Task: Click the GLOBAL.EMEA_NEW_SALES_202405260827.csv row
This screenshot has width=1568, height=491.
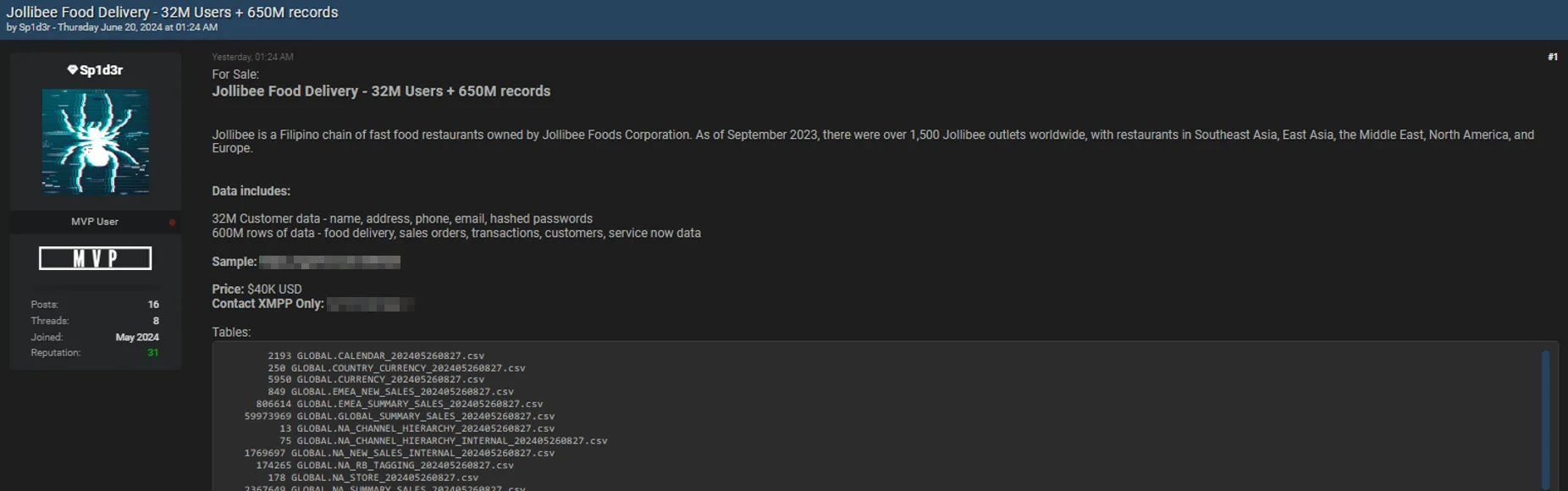Action: (x=390, y=392)
